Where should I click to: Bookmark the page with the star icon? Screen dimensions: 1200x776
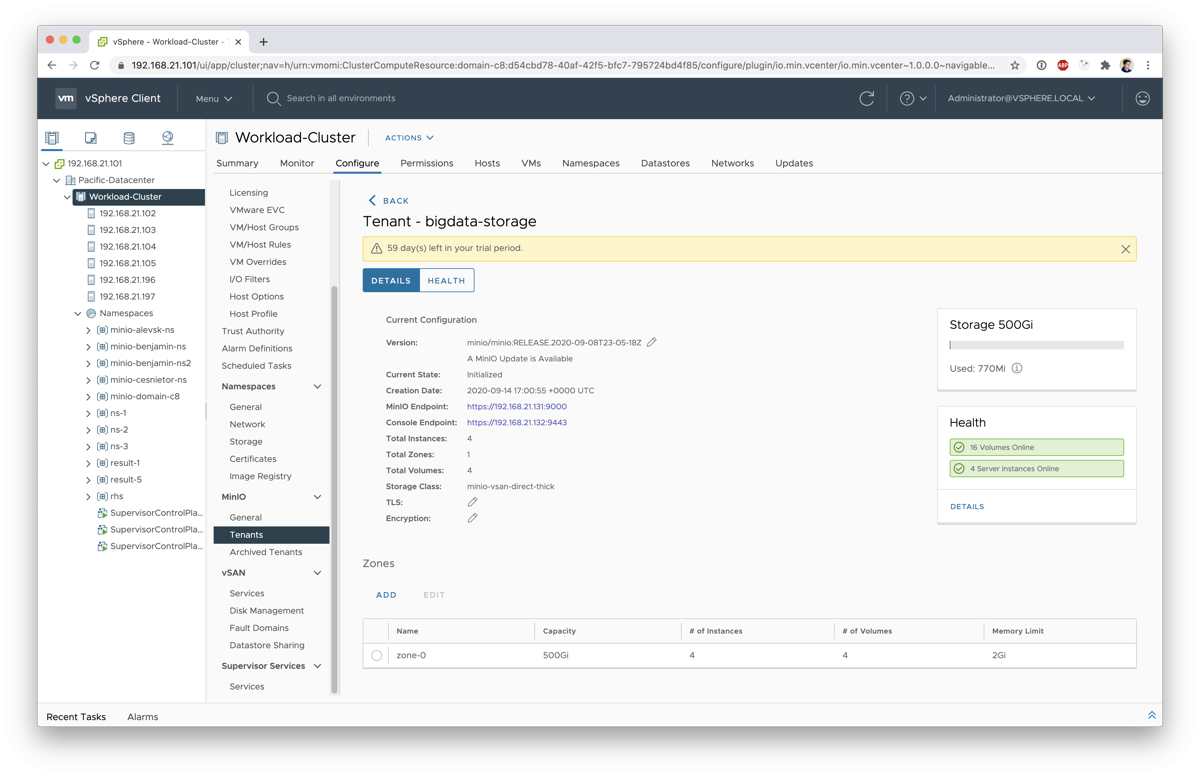tap(1015, 65)
